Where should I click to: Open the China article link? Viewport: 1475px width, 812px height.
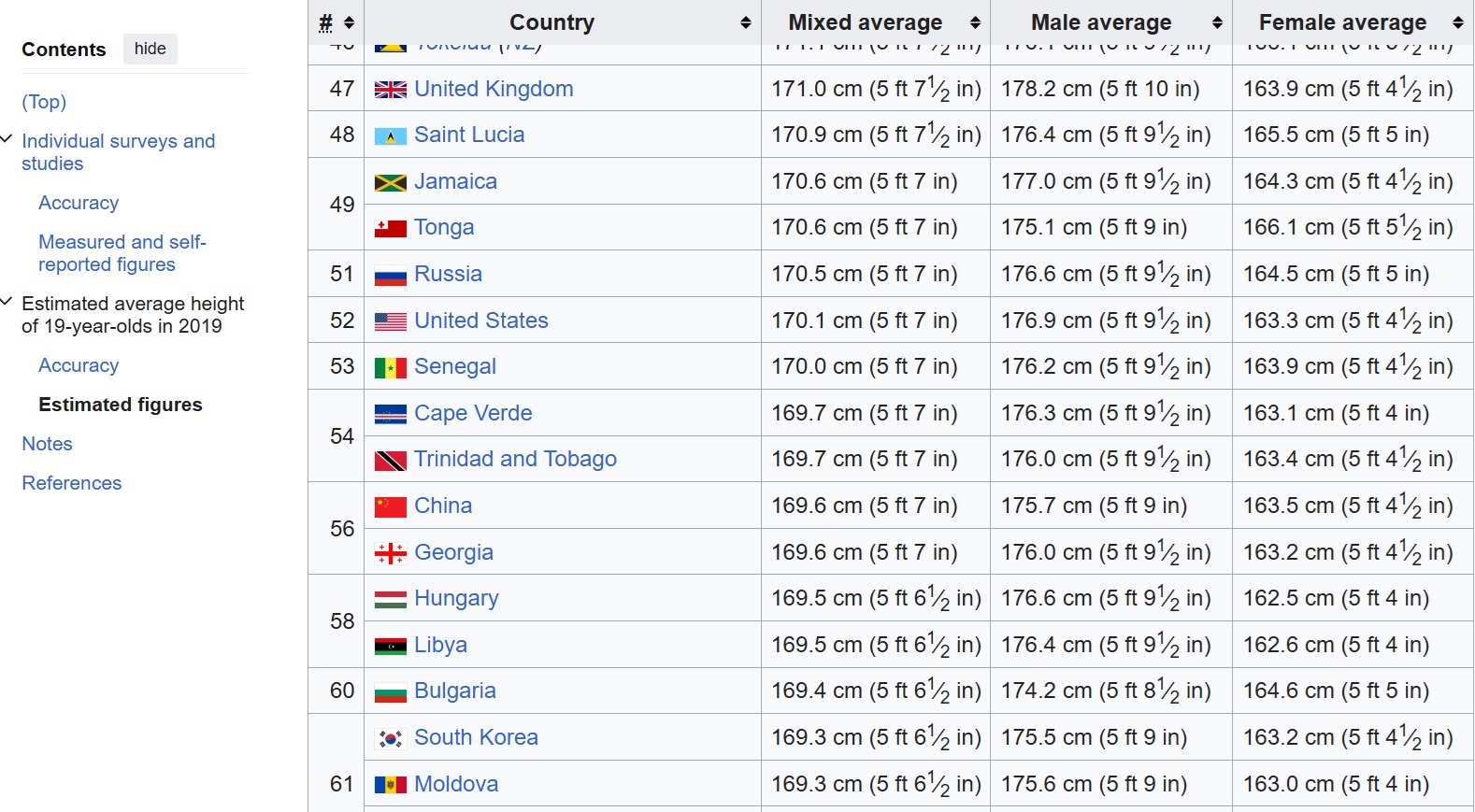click(443, 506)
